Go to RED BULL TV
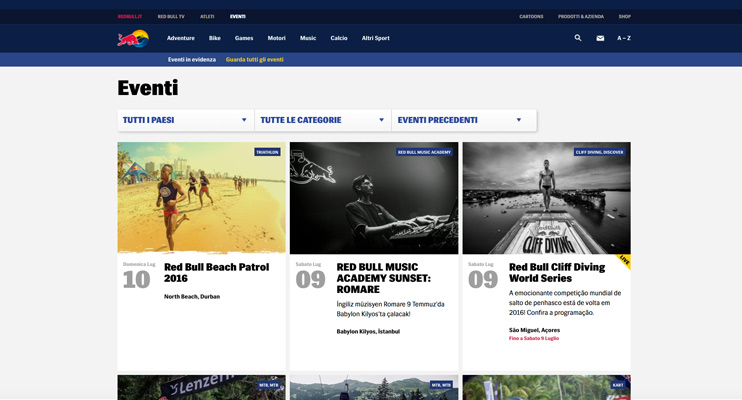The height and width of the screenshot is (400, 742). 171,17
